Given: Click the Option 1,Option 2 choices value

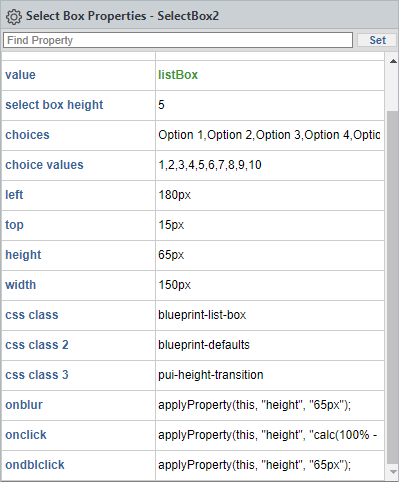Looking at the screenshot, I should [x=270, y=135].
